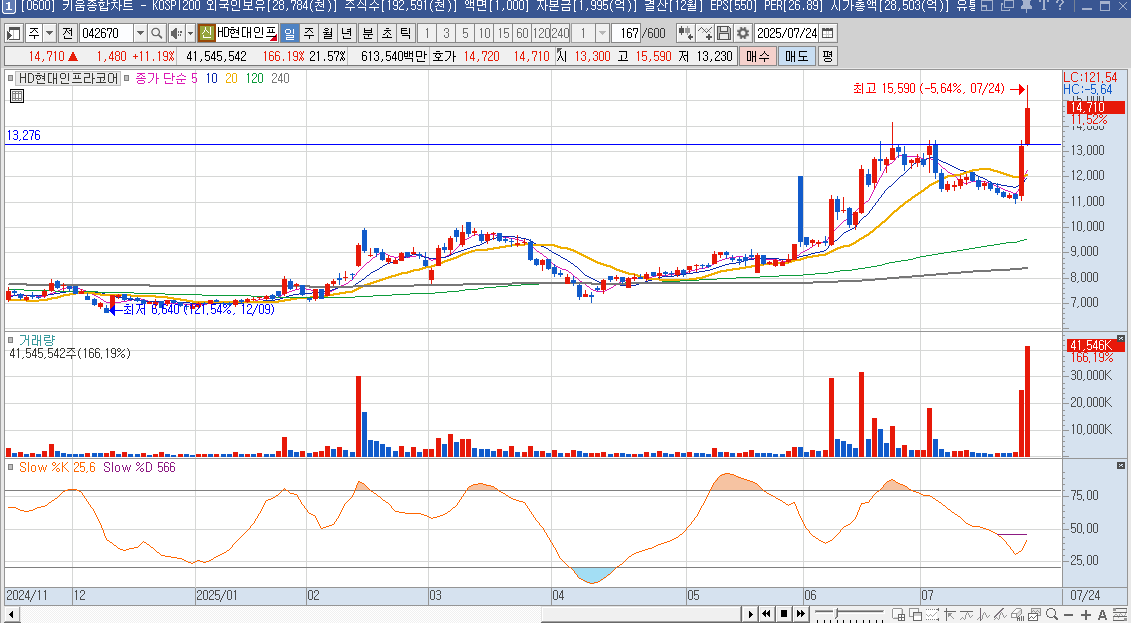This screenshot has height=623, width=1131.
Task: Click the 3D bar chart icon in bottom toolbar
Action: pos(1018,615)
